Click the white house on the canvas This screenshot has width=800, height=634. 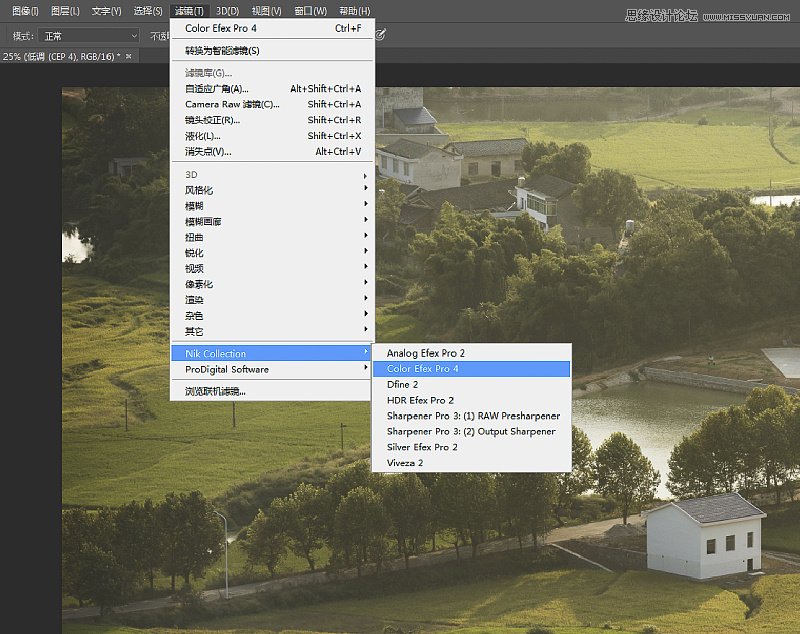pos(704,538)
